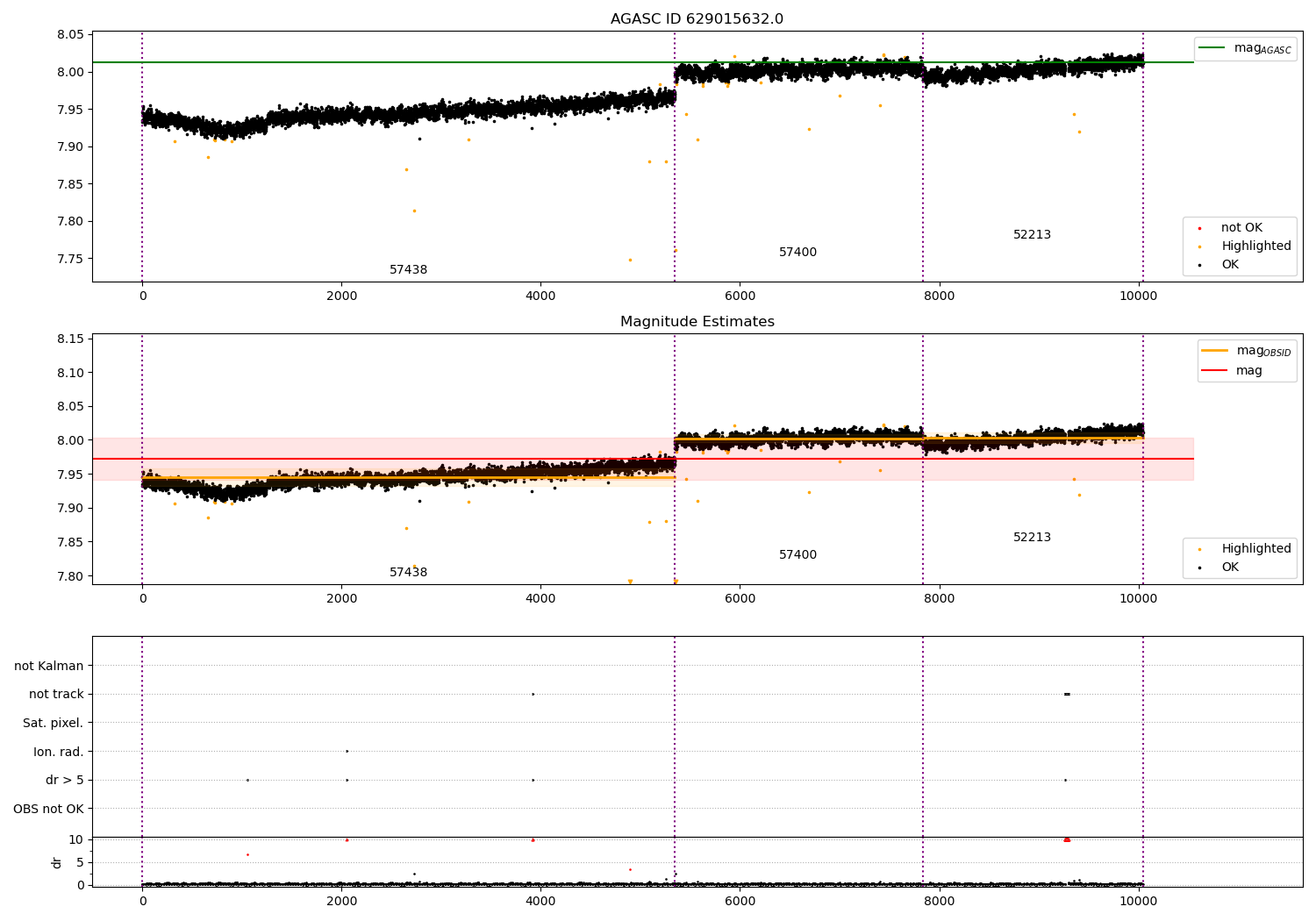Click the 'Sat. pixel.' axis label
This screenshot has width=1316, height=921.
click(x=54, y=724)
